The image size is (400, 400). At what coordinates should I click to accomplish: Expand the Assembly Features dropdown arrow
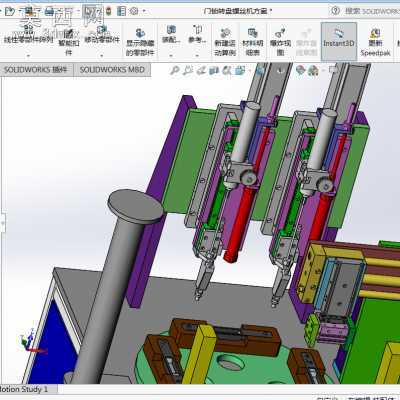[171, 55]
